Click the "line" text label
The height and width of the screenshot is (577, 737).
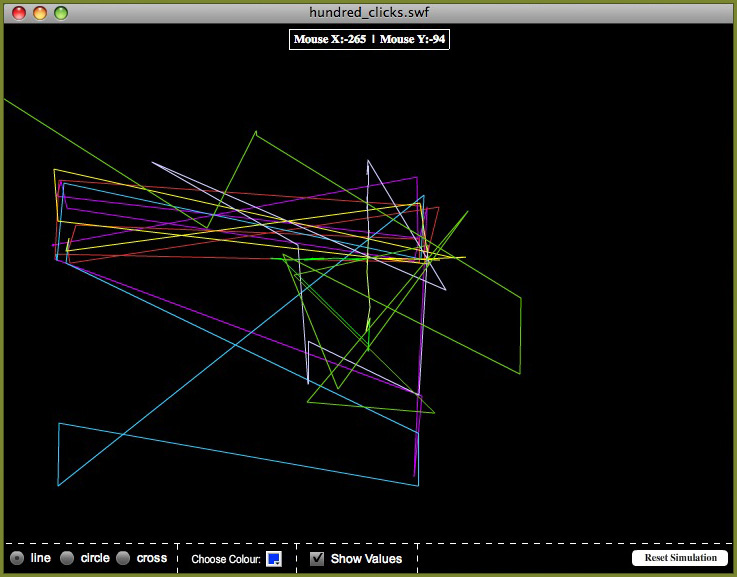(x=41, y=558)
